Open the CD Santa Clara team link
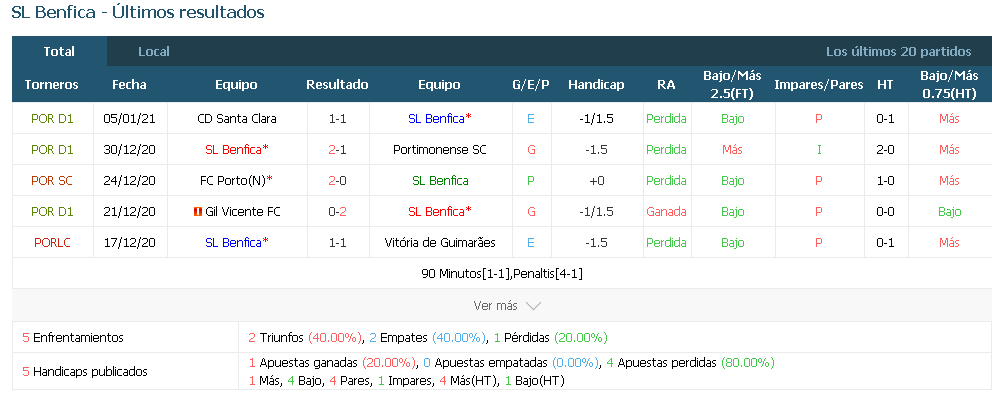The image size is (992, 398). [x=237, y=118]
